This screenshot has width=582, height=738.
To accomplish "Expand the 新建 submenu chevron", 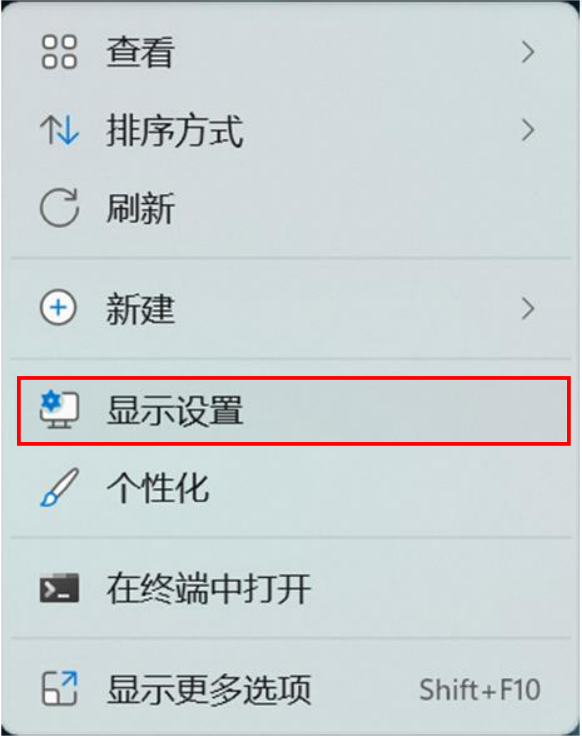I will [528, 309].
